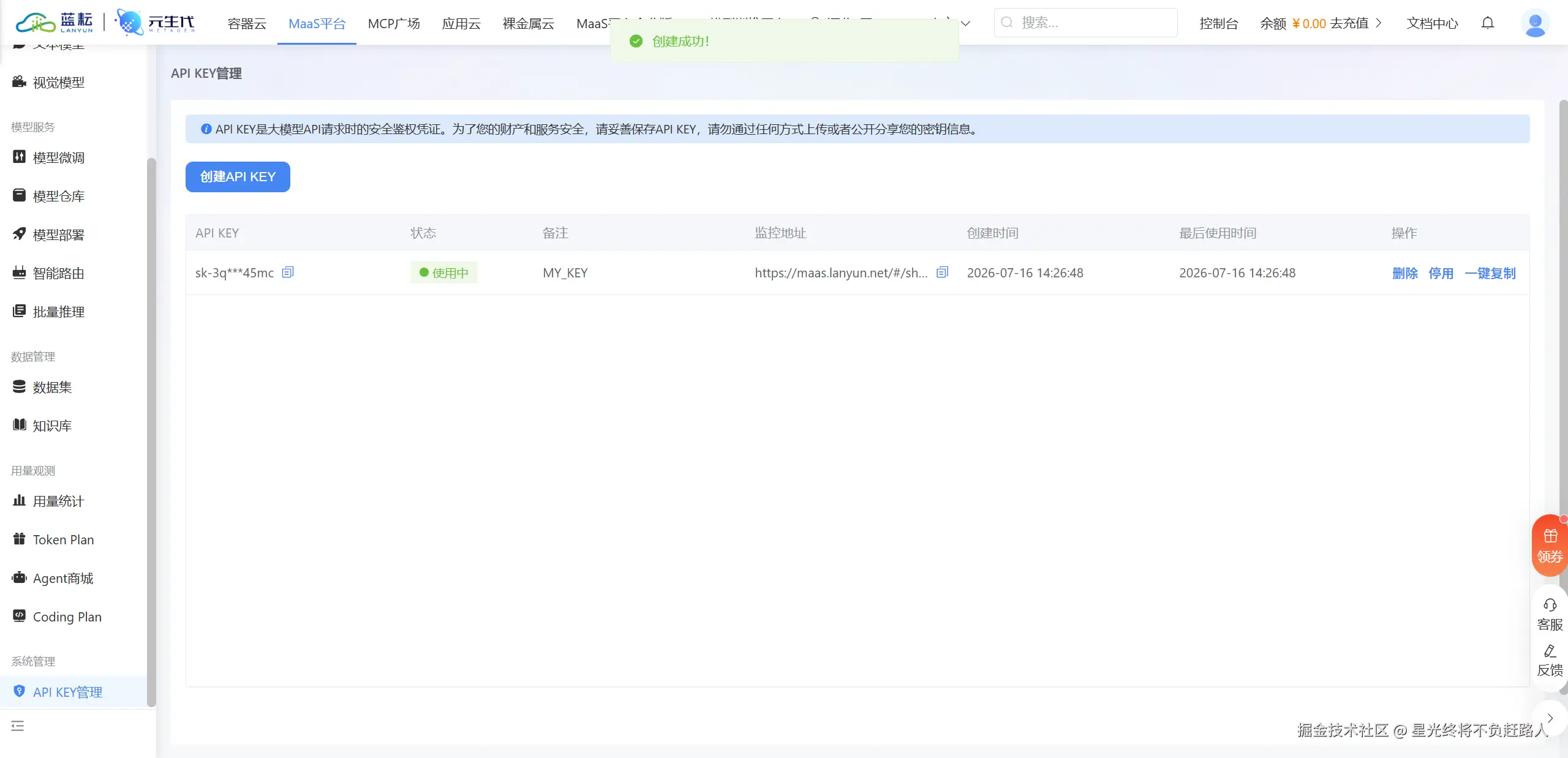Switch to MaaS平台 tab
Viewport: 1568px width, 758px height.
click(x=317, y=24)
